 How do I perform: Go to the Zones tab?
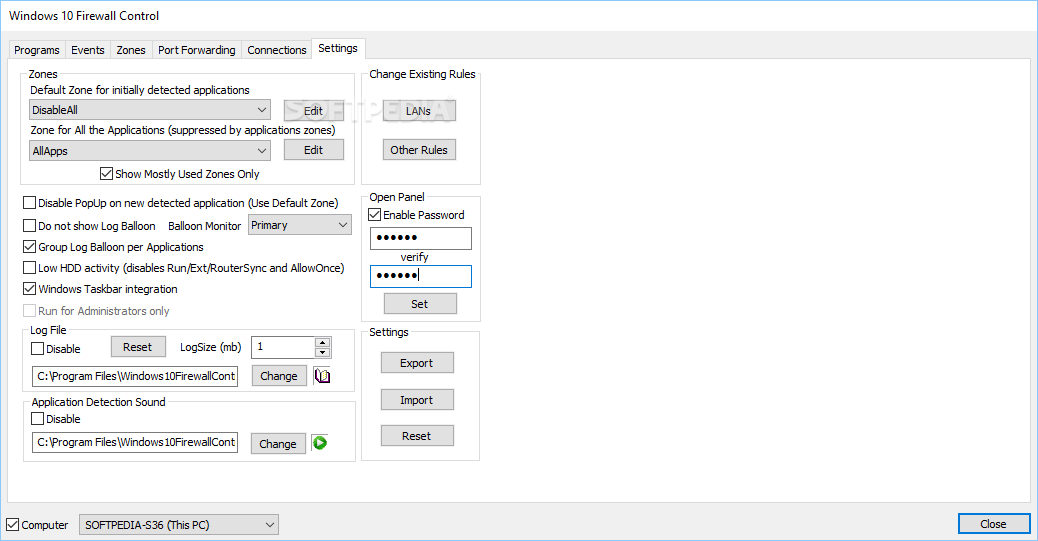point(131,50)
